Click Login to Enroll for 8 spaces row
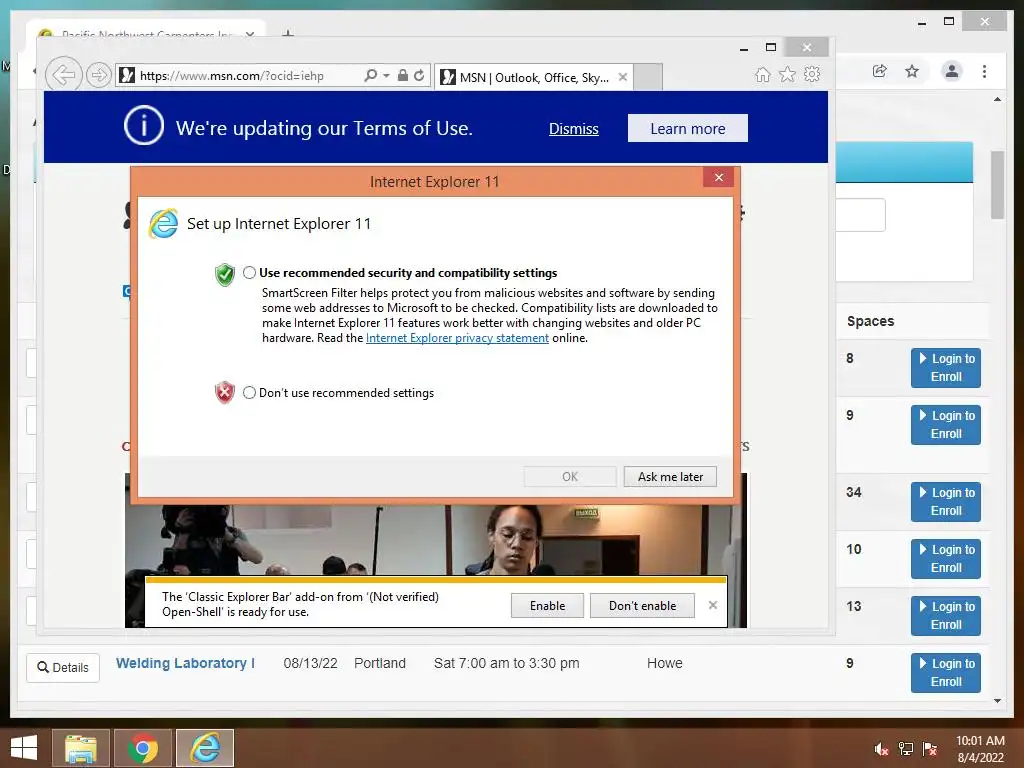1024x768 pixels. tap(946, 368)
